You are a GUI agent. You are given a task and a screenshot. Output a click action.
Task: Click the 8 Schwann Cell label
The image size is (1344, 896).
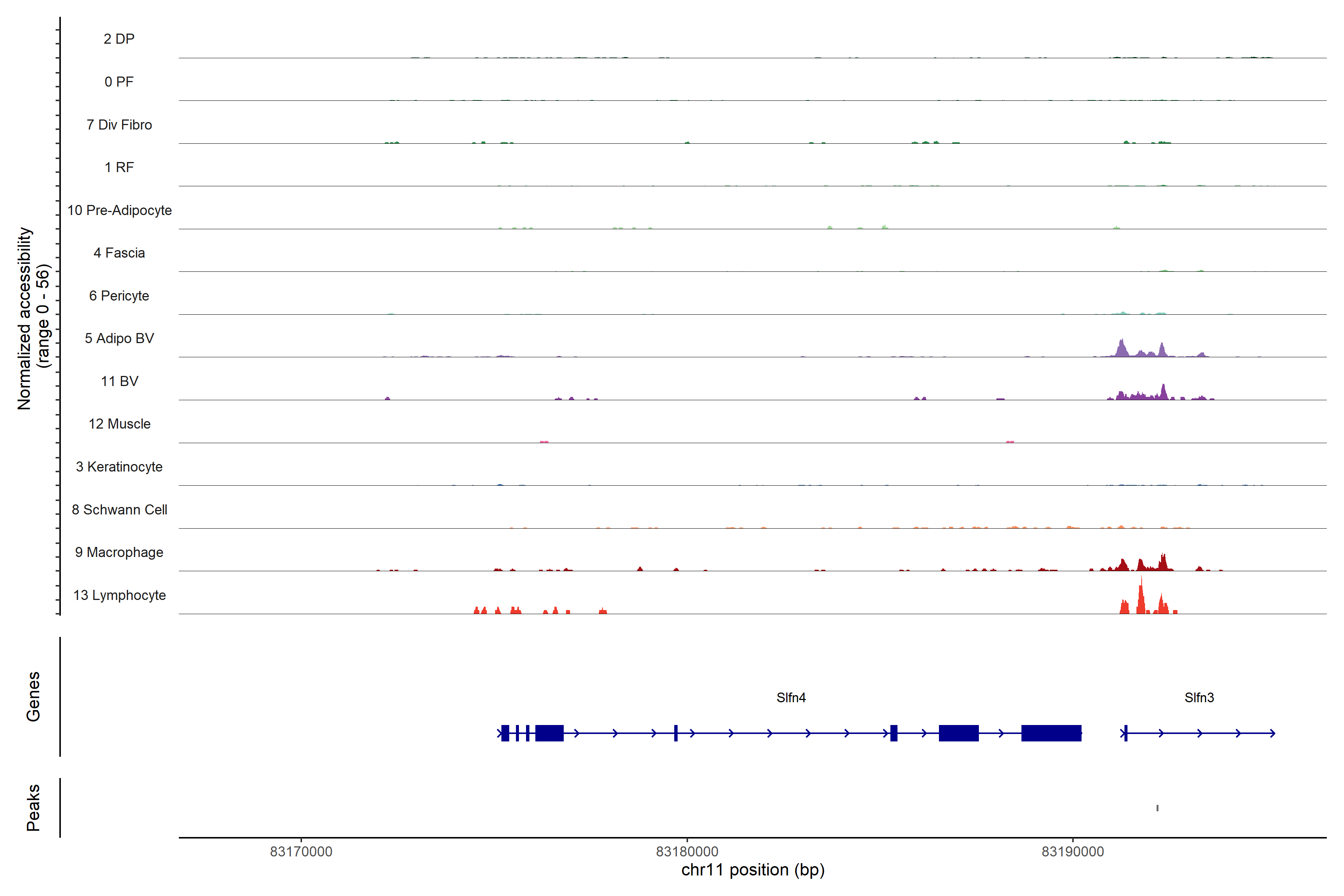point(119,510)
